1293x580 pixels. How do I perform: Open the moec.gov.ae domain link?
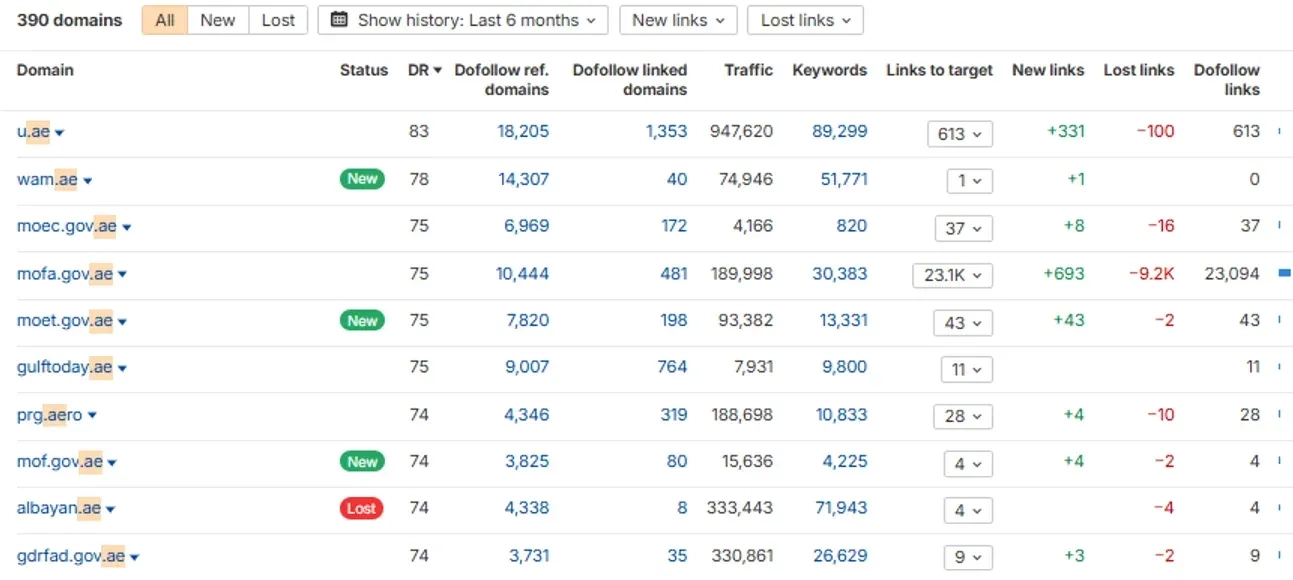(67, 226)
